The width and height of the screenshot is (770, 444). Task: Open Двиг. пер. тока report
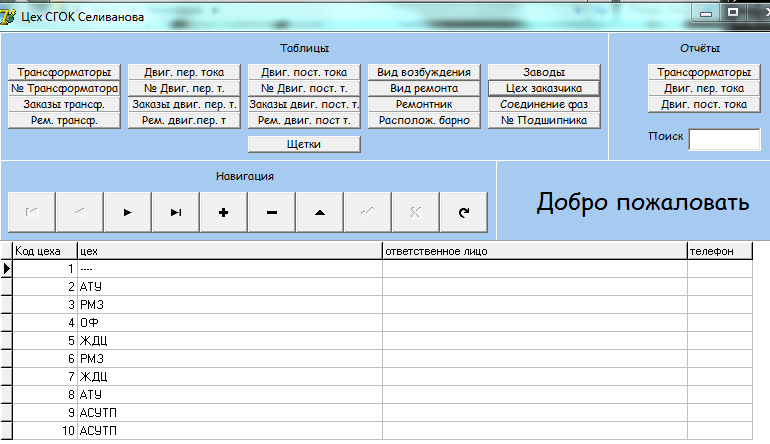[x=704, y=88]
